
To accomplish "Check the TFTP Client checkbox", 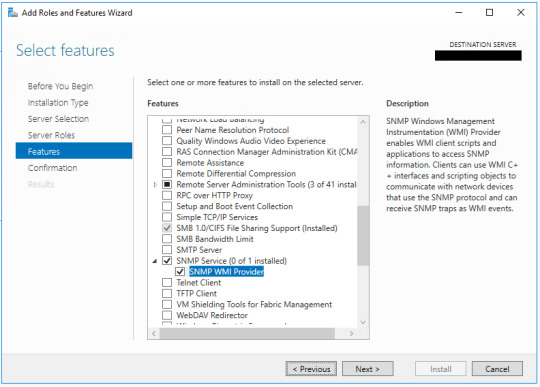I will [167, 293].
